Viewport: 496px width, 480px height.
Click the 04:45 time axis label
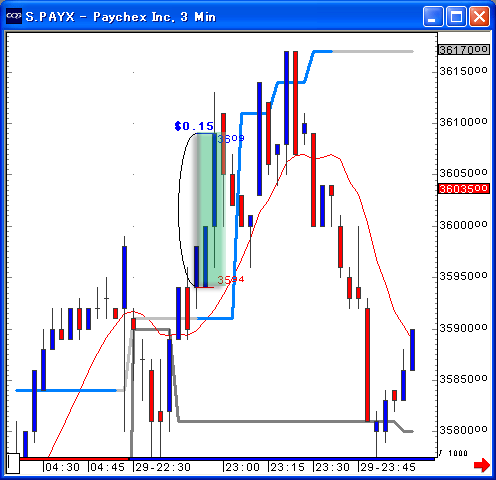tap(107, 467)
